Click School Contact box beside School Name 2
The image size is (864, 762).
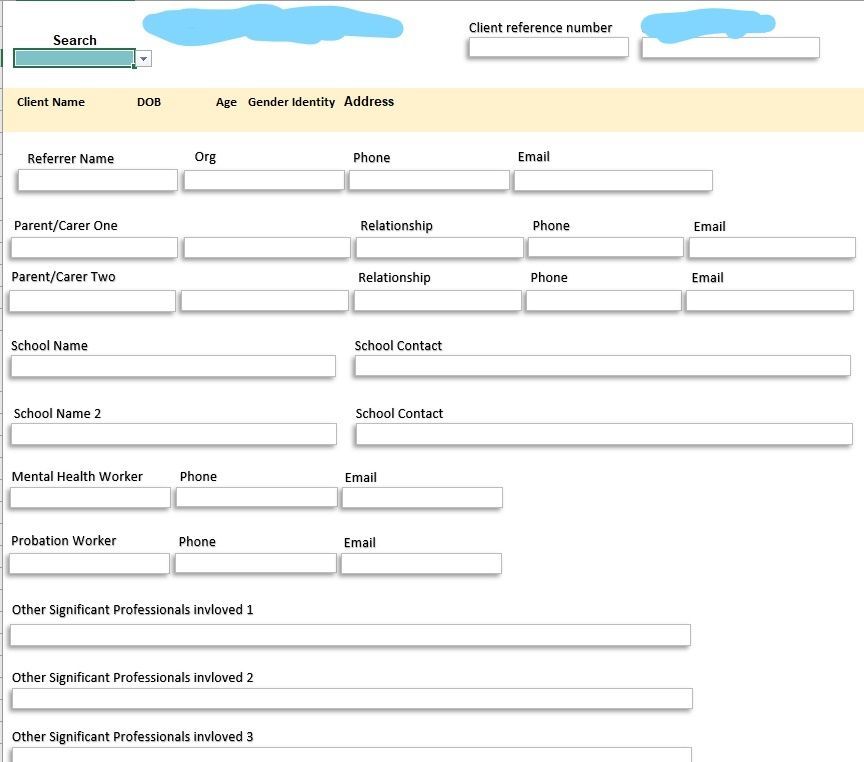coord(604,434)
